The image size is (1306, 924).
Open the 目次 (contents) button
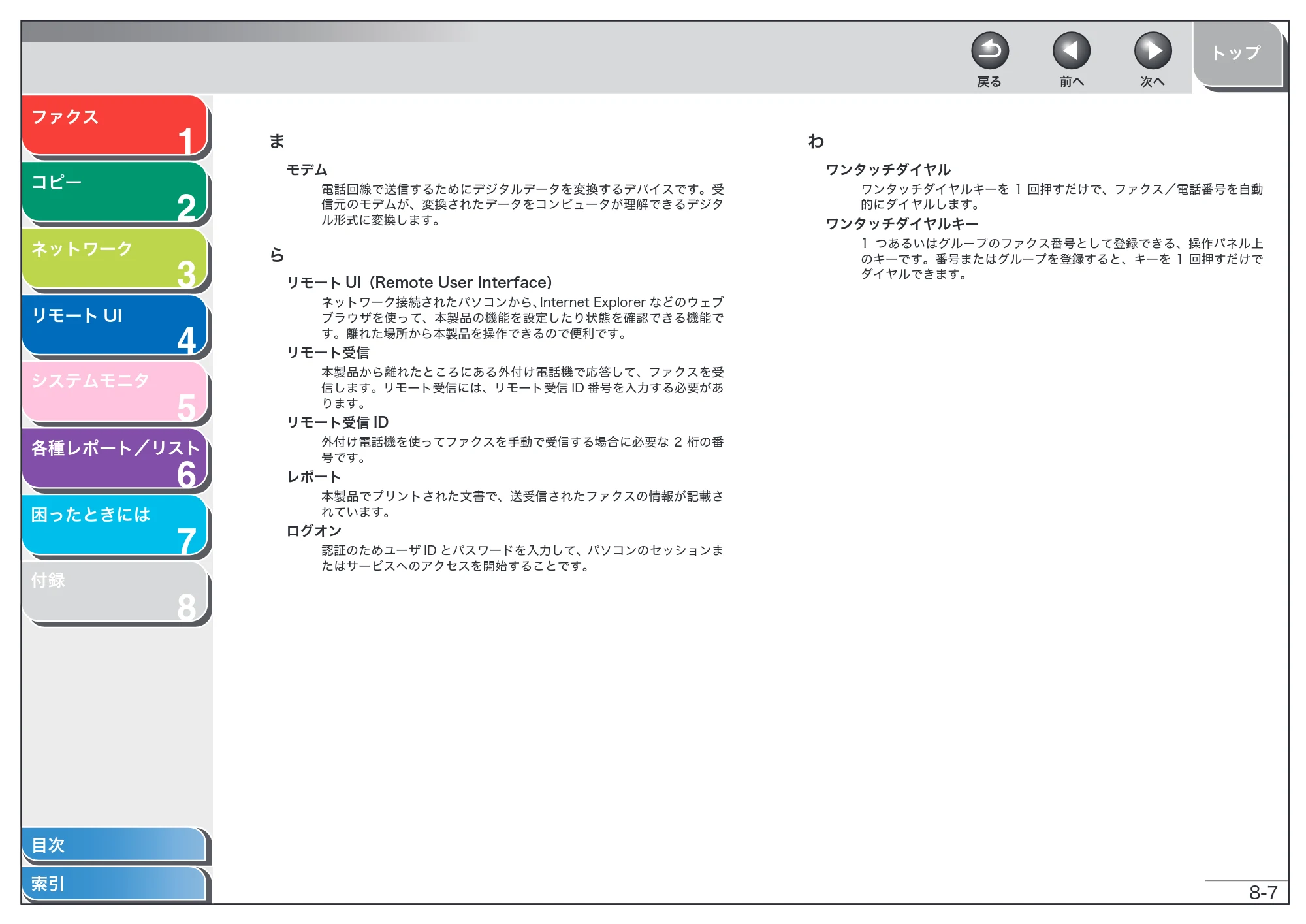point(114,845)
